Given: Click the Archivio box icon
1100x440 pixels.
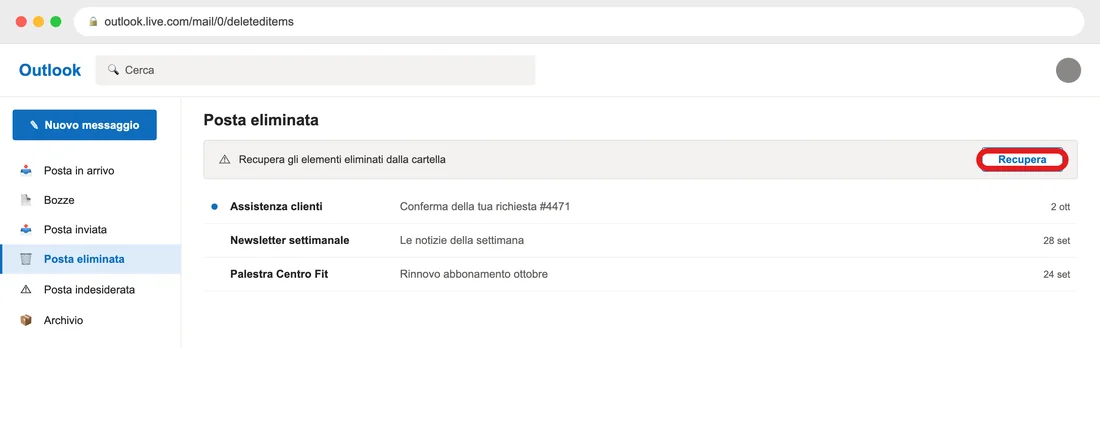Looking at the screenshot, I should click(26, 320).
